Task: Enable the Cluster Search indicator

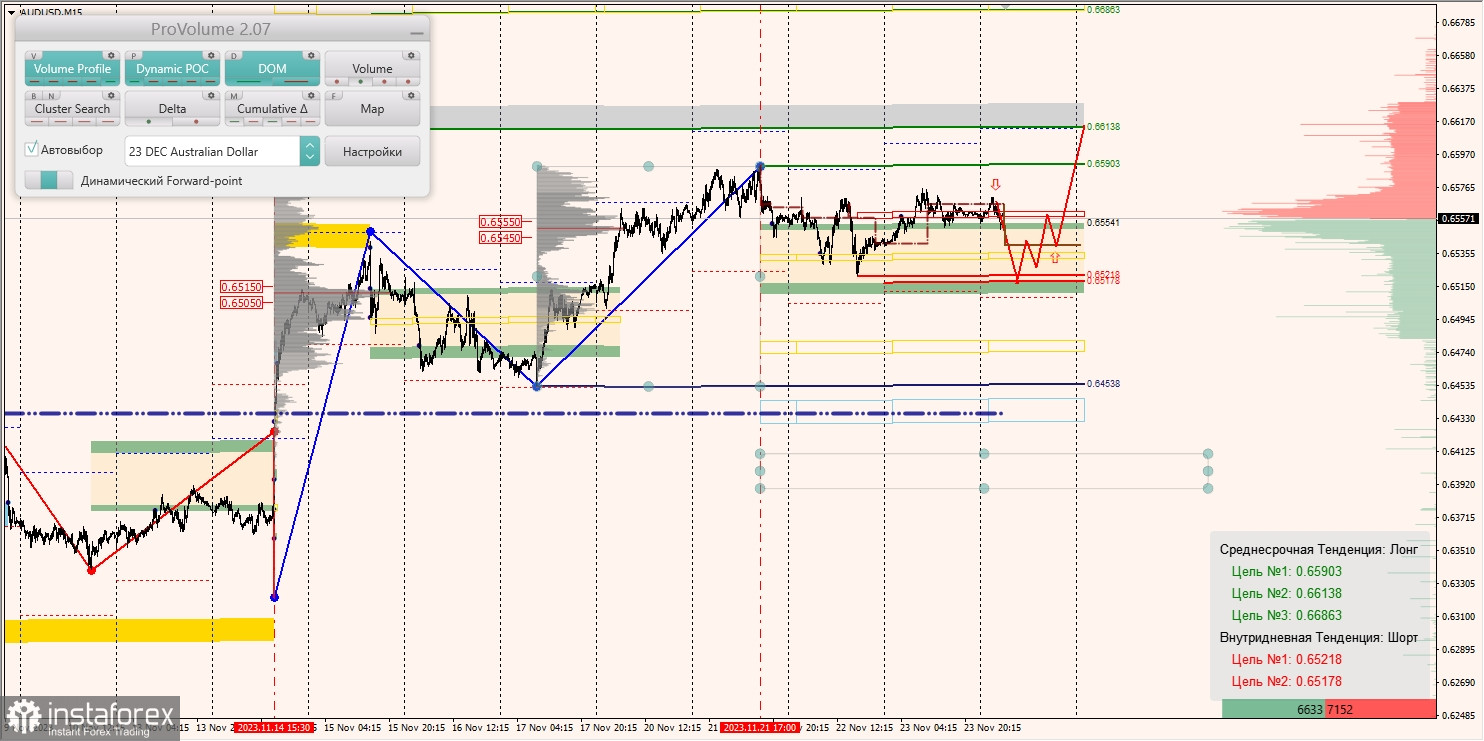Action: pyautogui.click(x=72, y=108)
